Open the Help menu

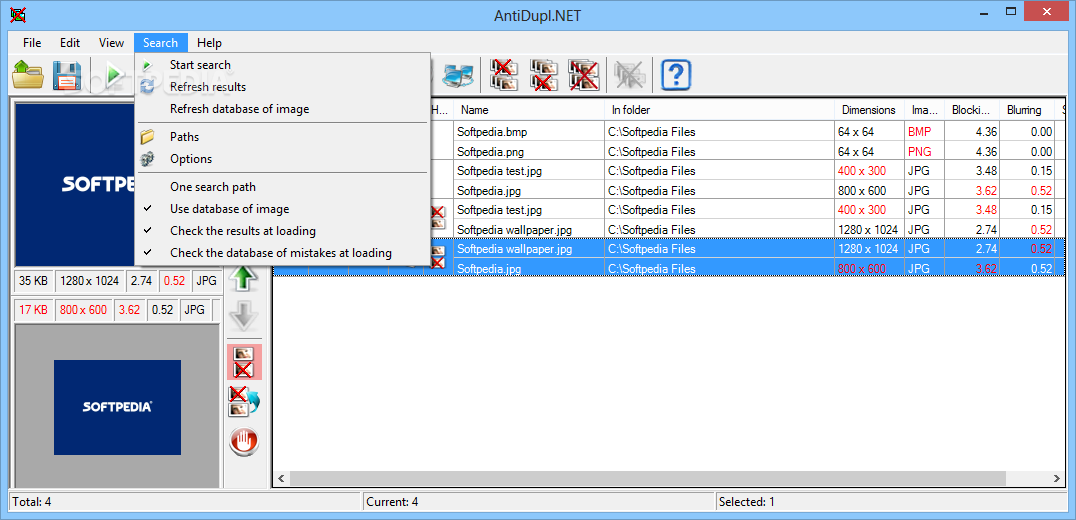point(209,43)
